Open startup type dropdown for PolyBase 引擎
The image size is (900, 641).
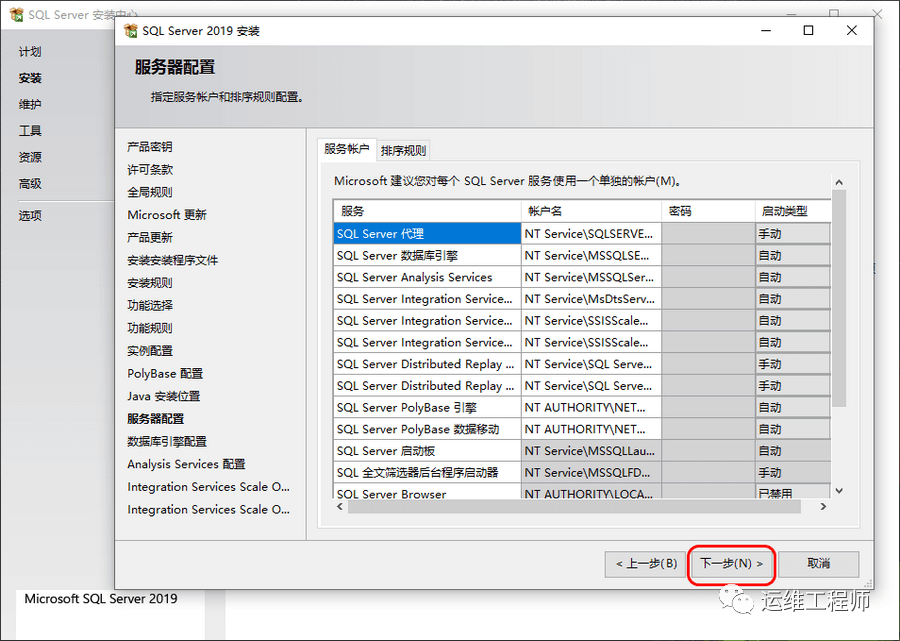pos(793,407)
